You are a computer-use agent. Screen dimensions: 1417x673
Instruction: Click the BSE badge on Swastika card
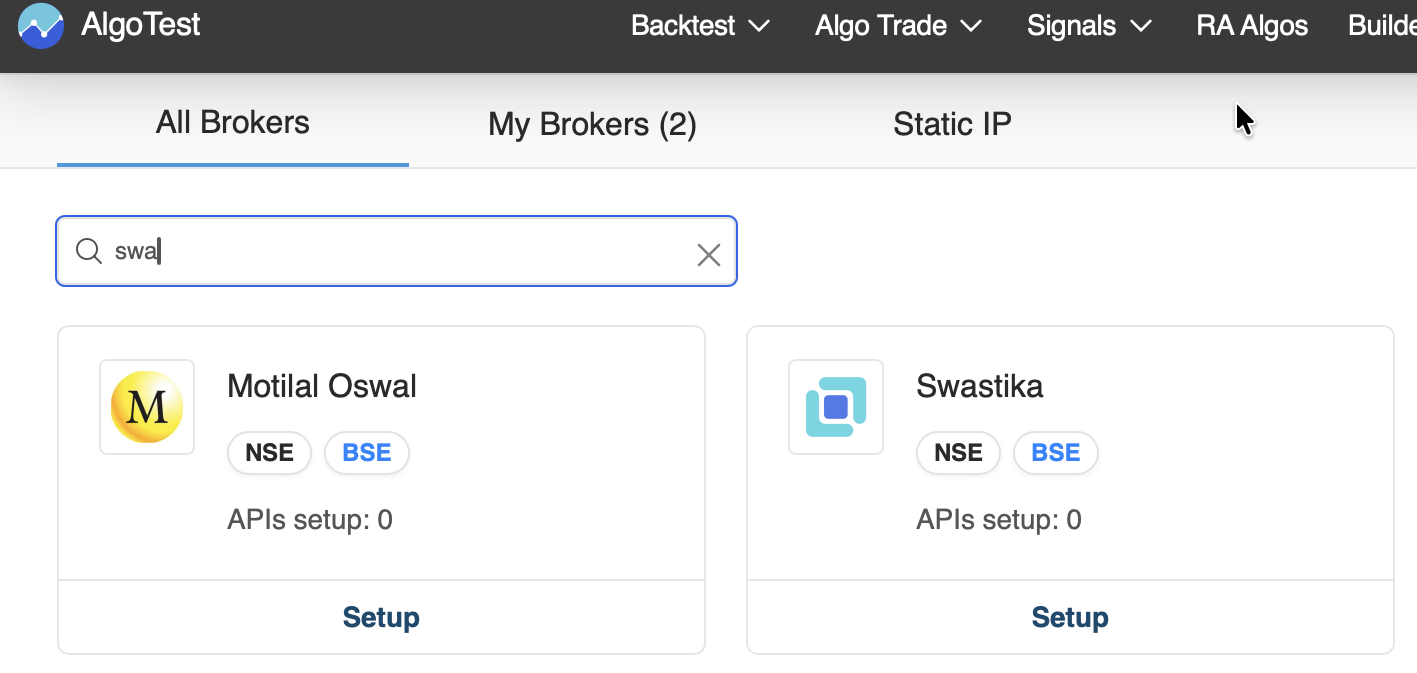1056,453
